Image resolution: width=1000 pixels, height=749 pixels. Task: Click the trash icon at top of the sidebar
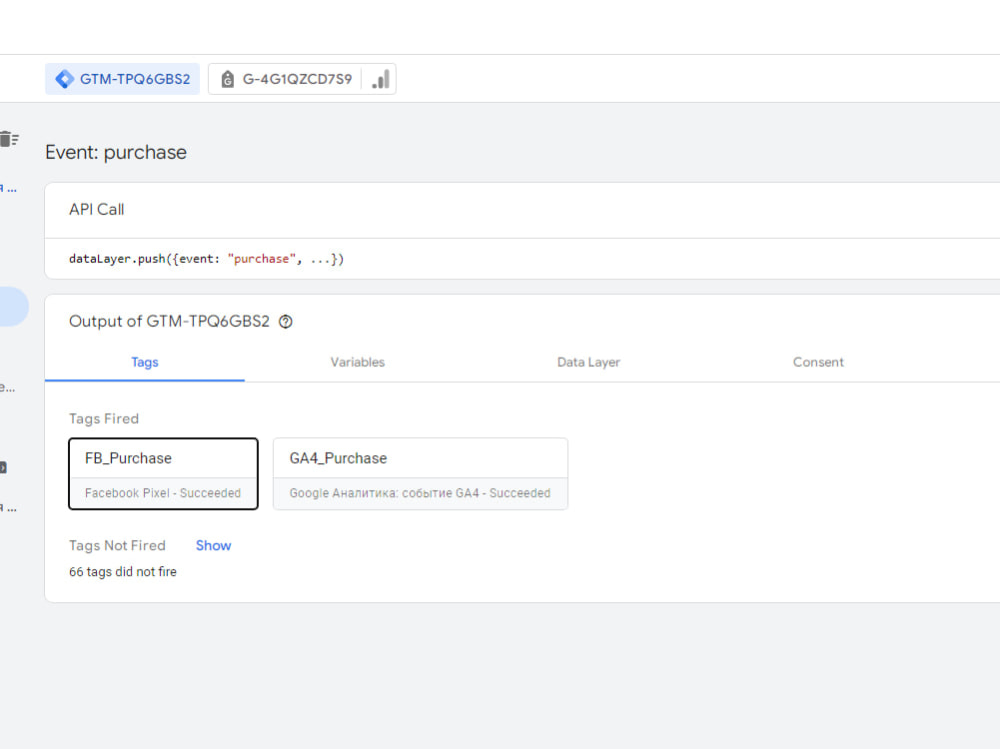tap(10, 139)
